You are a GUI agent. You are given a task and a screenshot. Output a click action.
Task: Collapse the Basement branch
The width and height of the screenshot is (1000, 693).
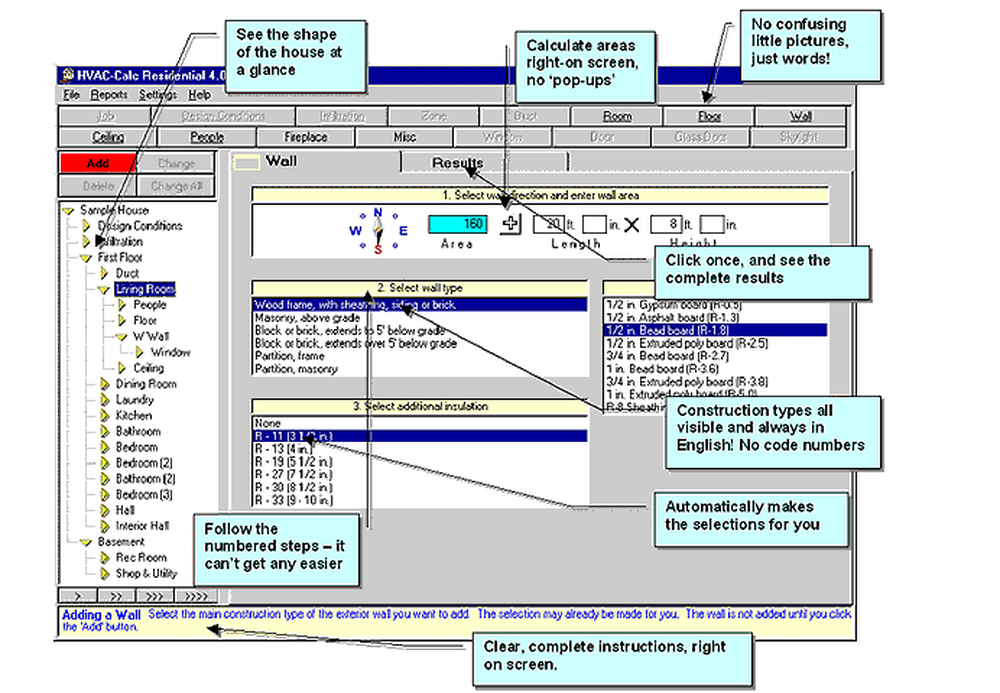tap(86, 541)
